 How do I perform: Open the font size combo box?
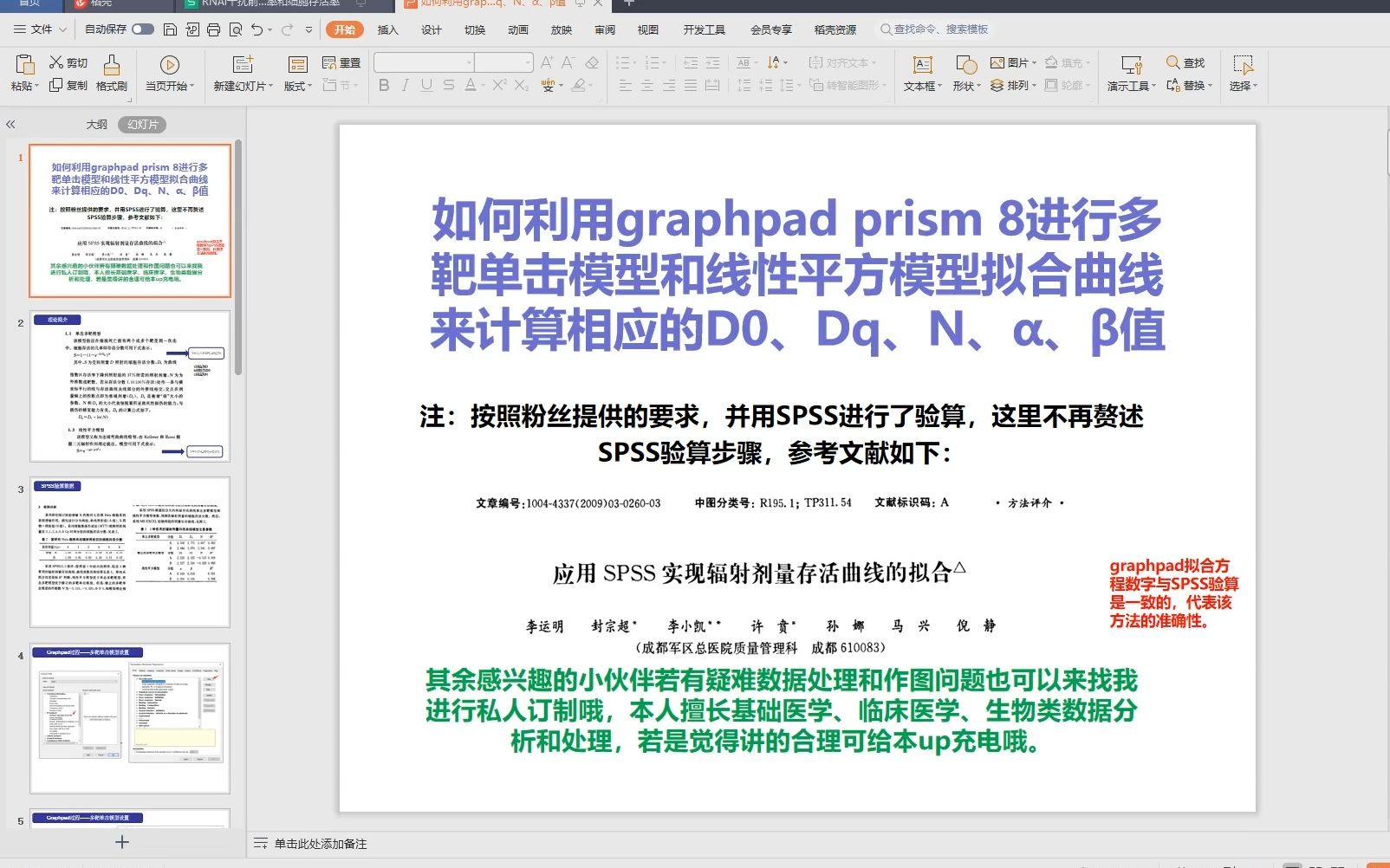(x=503, y=62)
